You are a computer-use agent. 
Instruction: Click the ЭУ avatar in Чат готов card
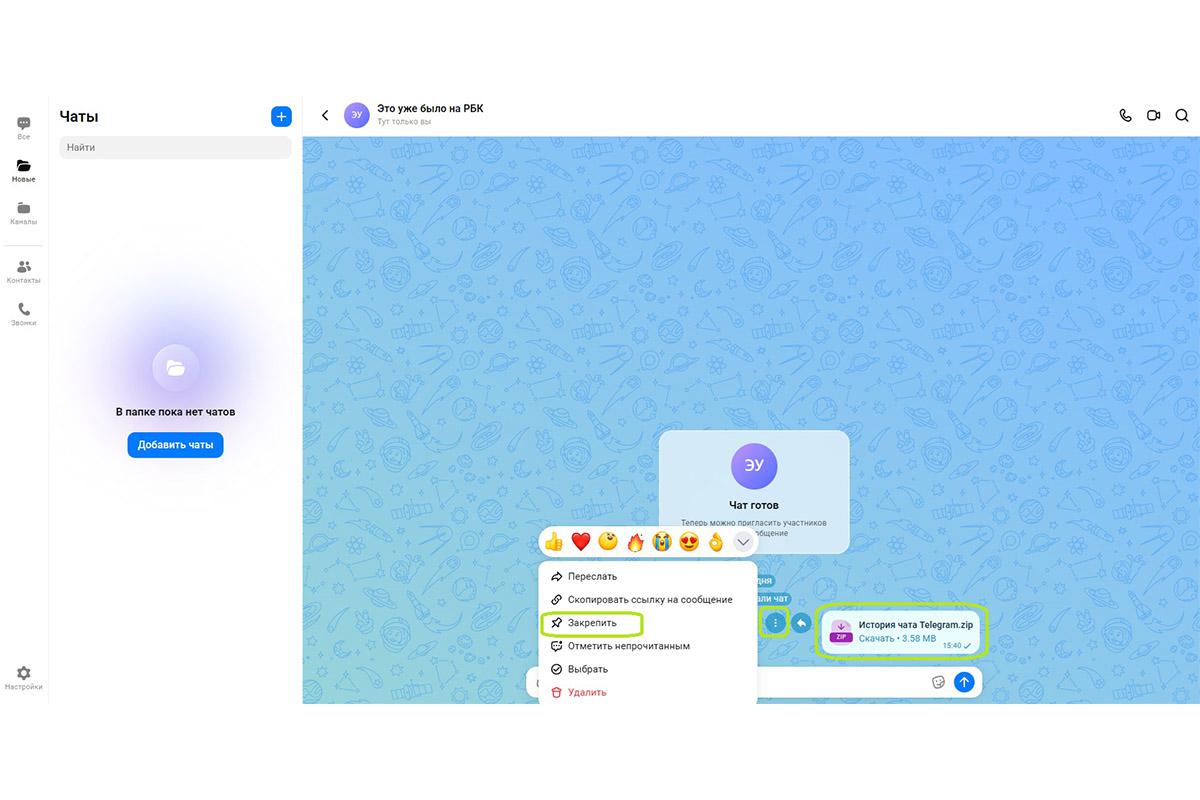754,465
